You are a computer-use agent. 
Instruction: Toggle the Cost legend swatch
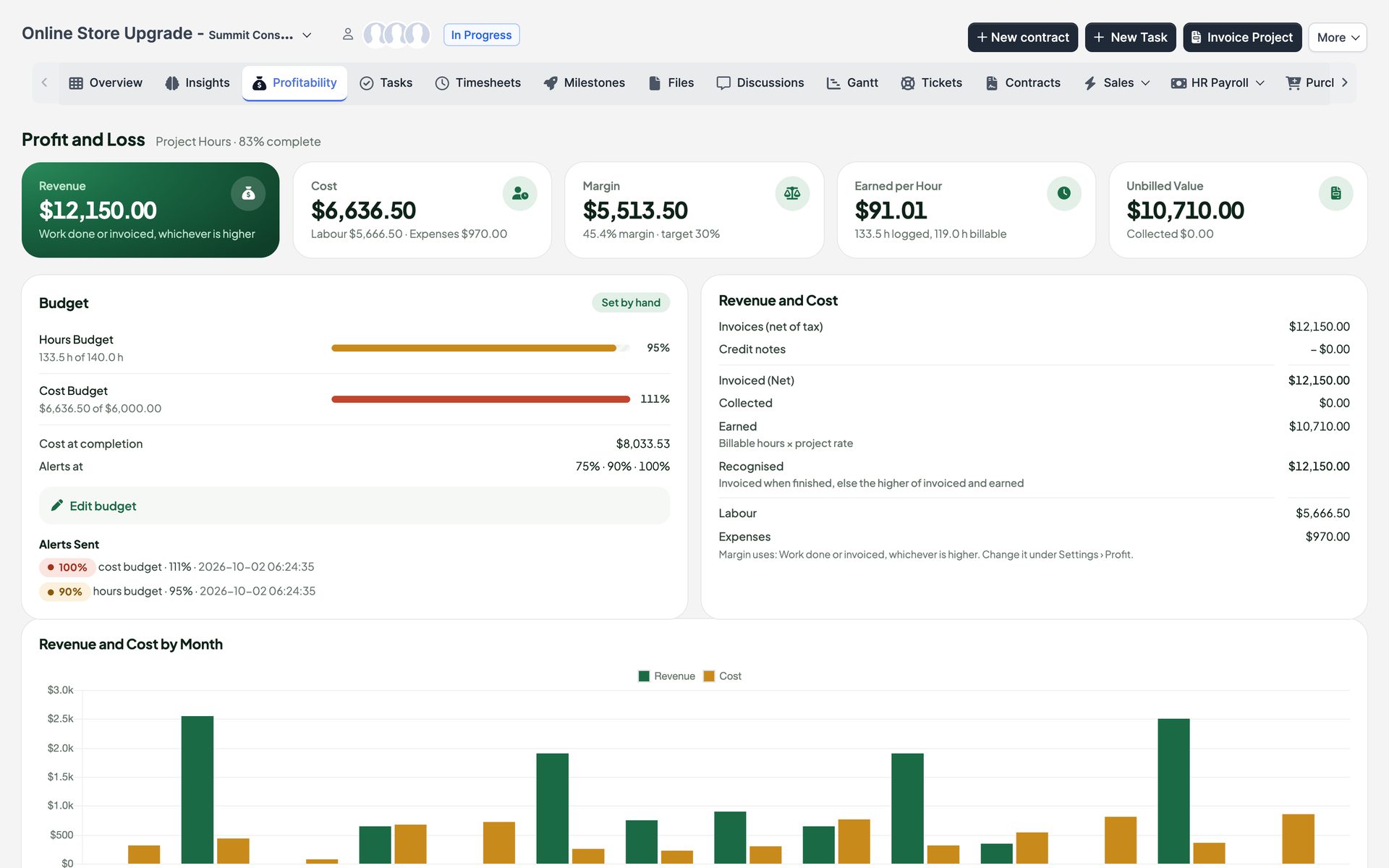pos(709,676)
